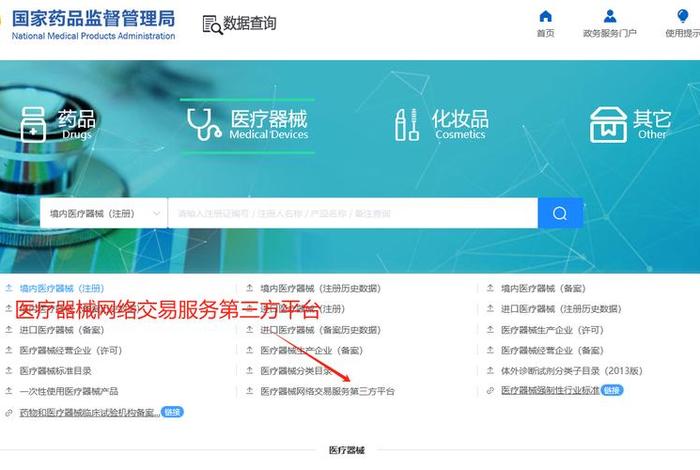Open 医疗器械标准目录 link
The width and height of the screenshot is (700, 470).
click(x=55, y=370)
